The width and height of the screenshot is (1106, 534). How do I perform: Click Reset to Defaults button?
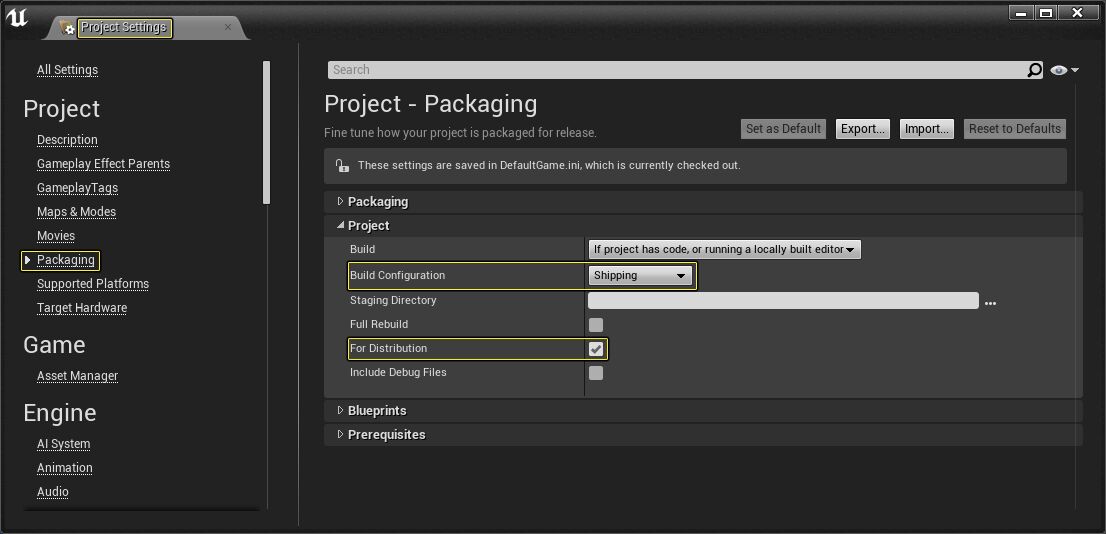[x=1014, y=129]
